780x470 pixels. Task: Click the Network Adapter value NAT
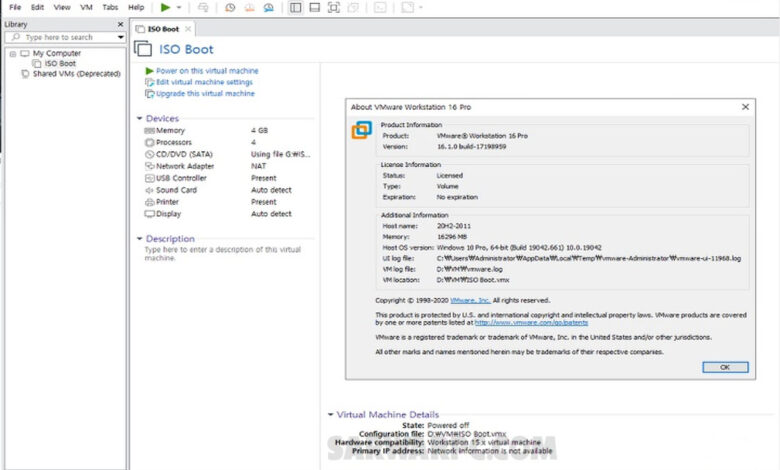(258, 166)
